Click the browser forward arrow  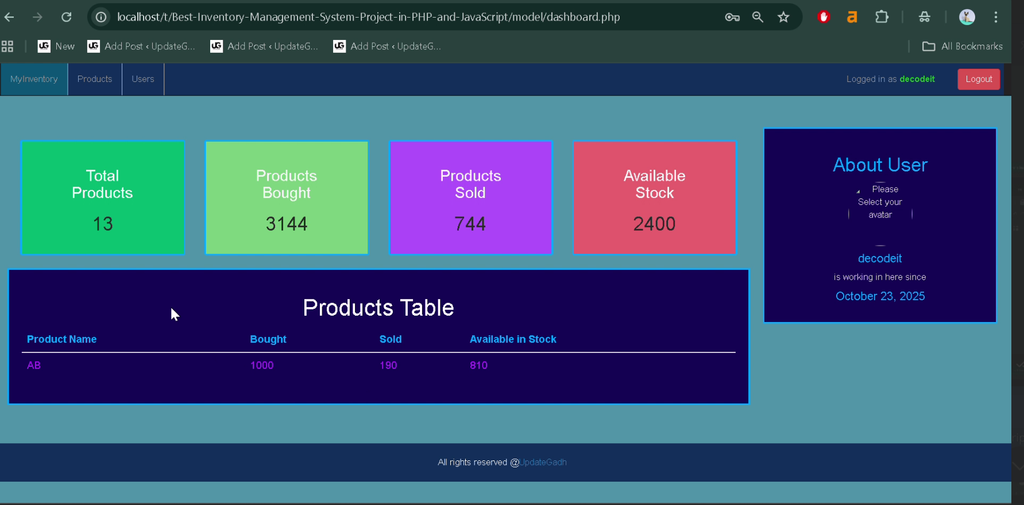click(37, 17)
